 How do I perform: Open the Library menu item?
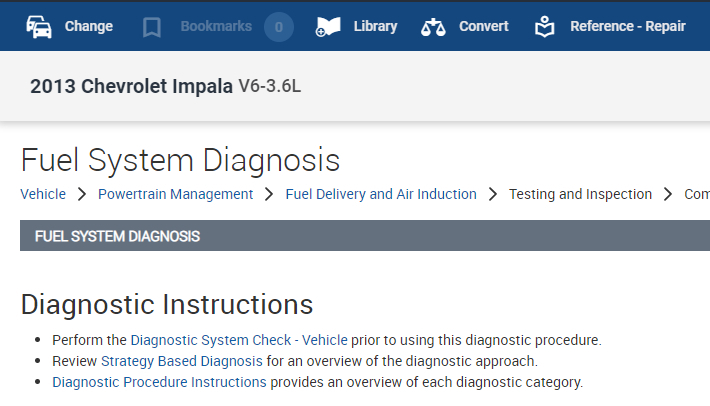pos(375,27)
